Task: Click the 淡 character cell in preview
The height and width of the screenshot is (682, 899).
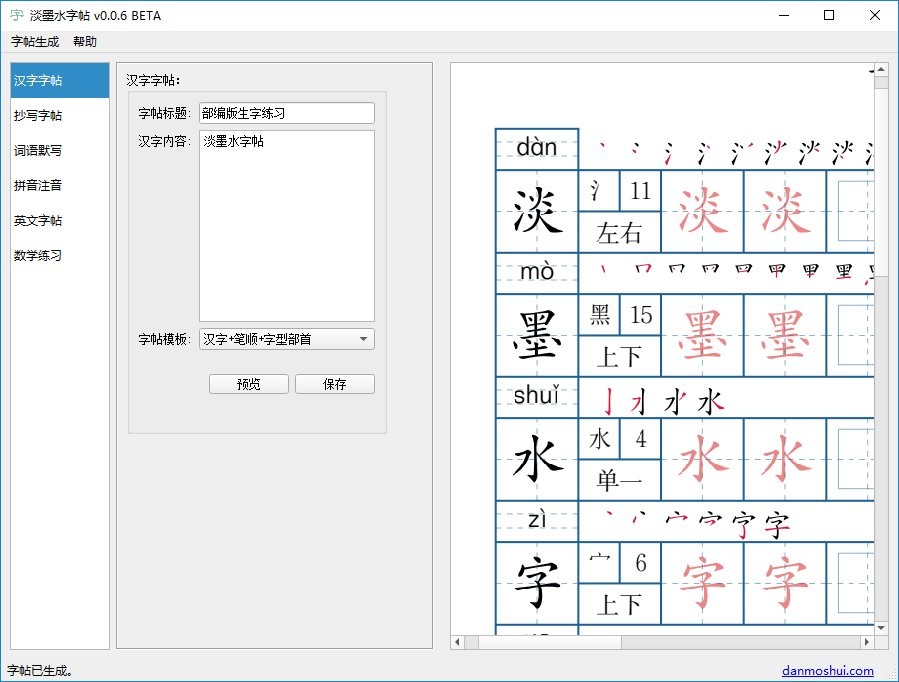Action: coord(537,210)
